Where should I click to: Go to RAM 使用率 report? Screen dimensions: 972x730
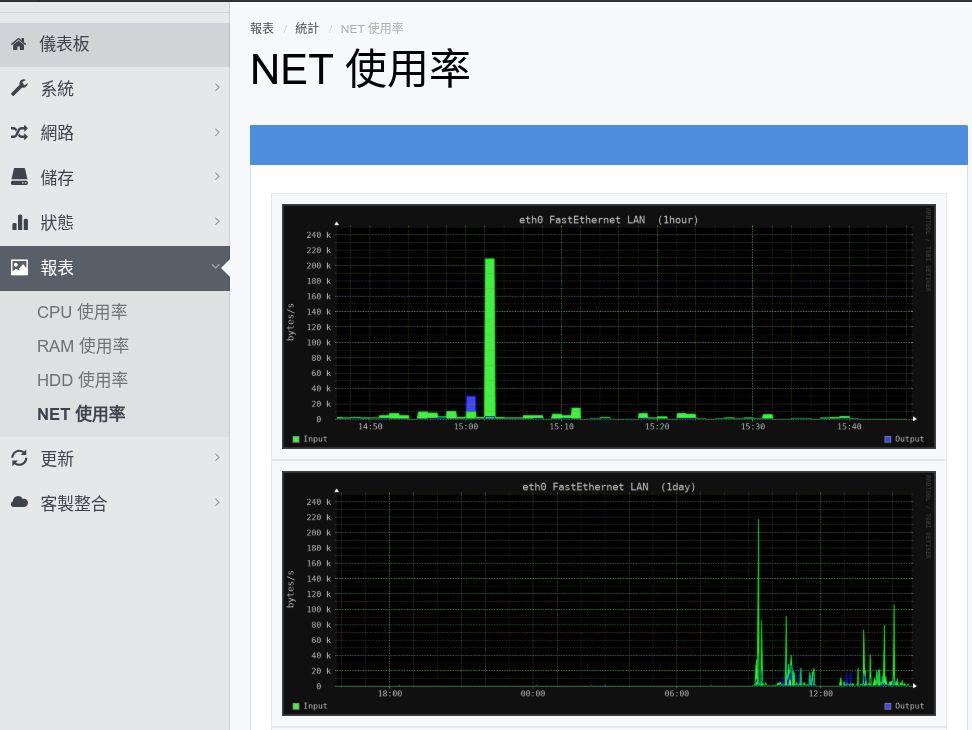point(82,346)
